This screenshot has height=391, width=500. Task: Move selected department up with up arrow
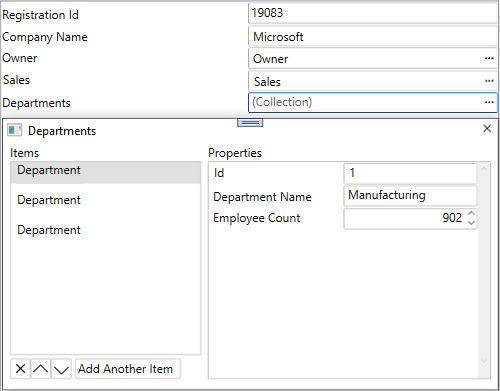pyautogui.click(x=41, y=369)
